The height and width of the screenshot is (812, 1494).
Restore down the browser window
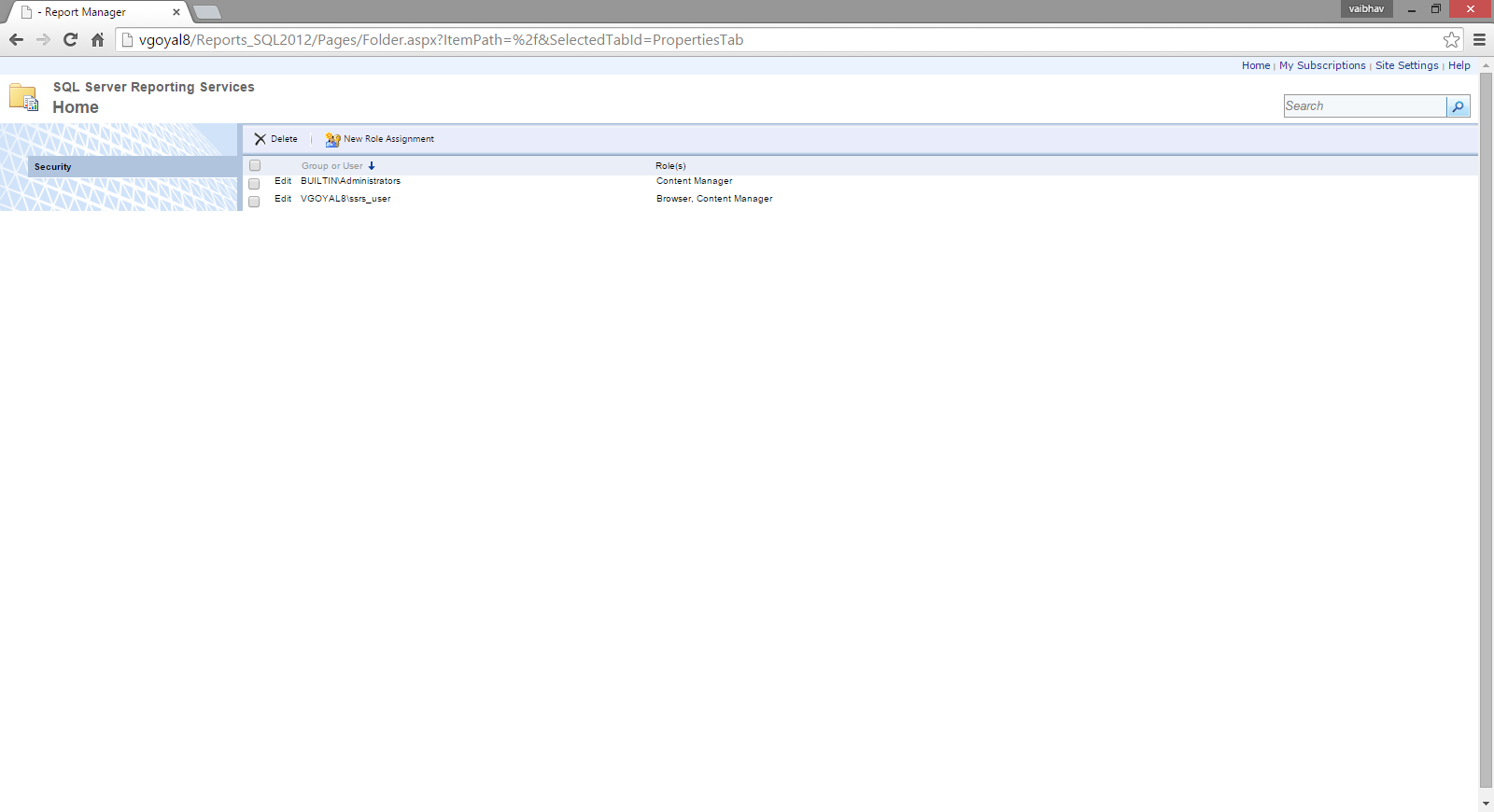pos(1436,9)
